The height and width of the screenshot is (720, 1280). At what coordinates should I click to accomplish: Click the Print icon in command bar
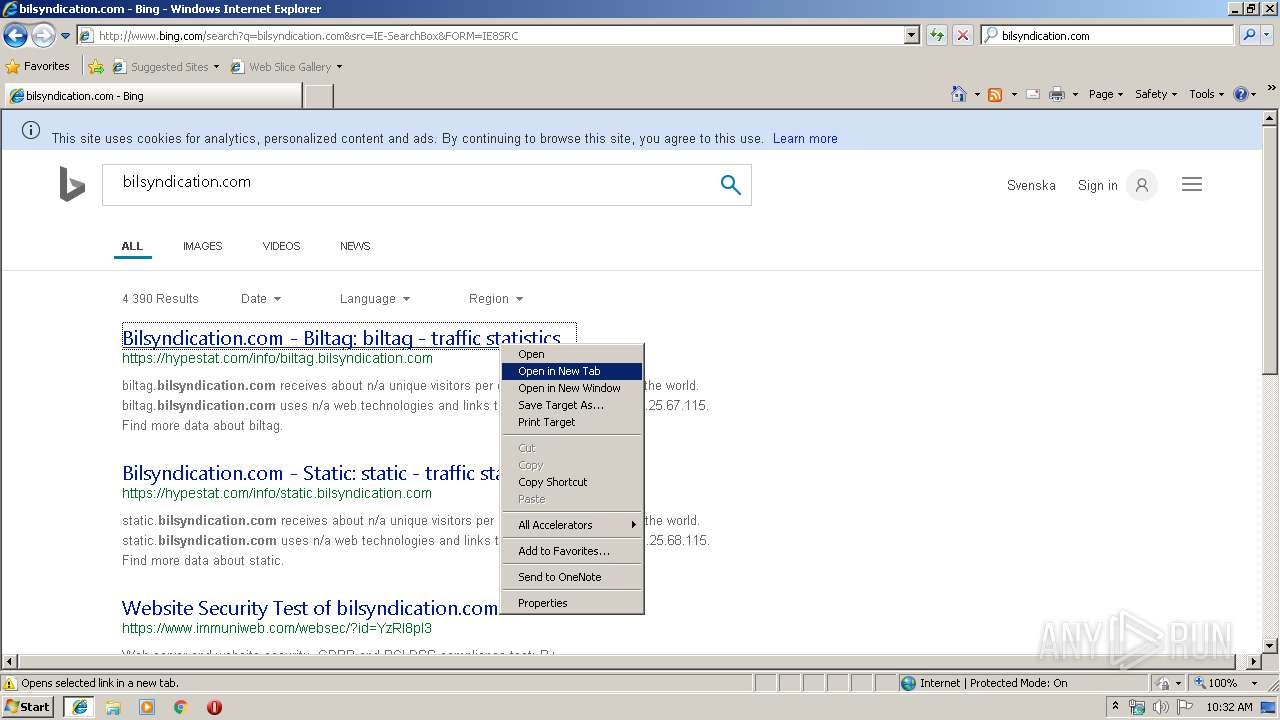(1057, 94)
